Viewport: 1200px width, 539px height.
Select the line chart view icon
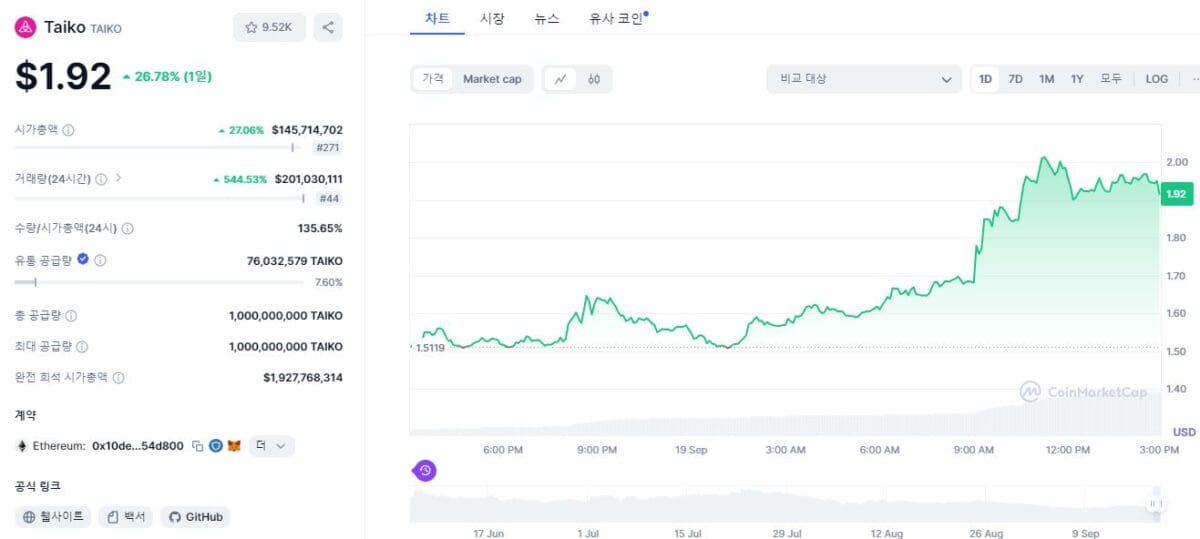click(561, 79)
